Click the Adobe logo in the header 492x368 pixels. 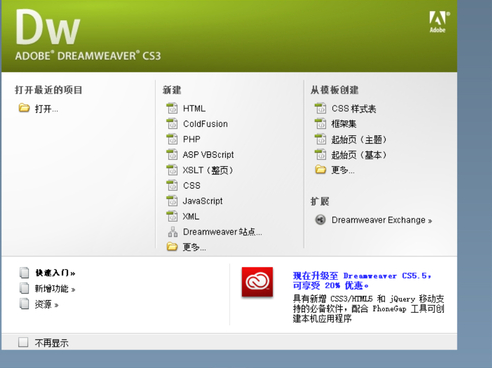point(439,22)
